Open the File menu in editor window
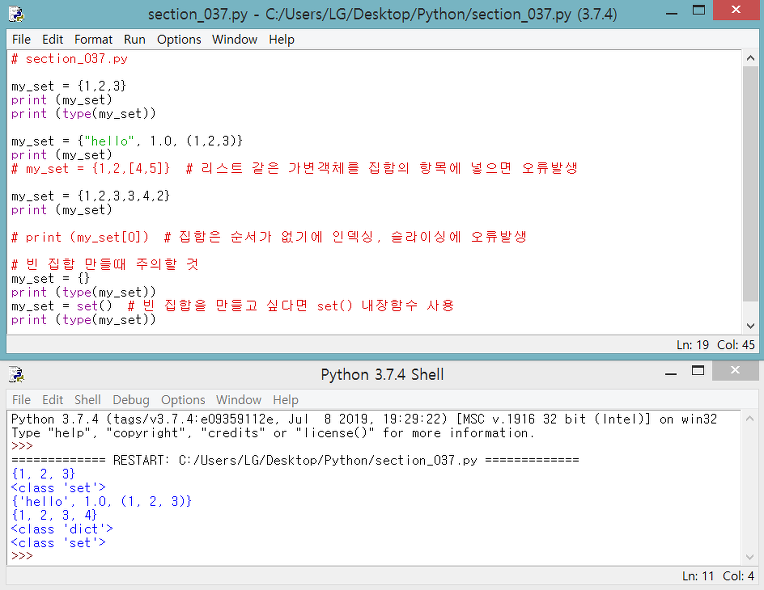 tap(21, 39)
